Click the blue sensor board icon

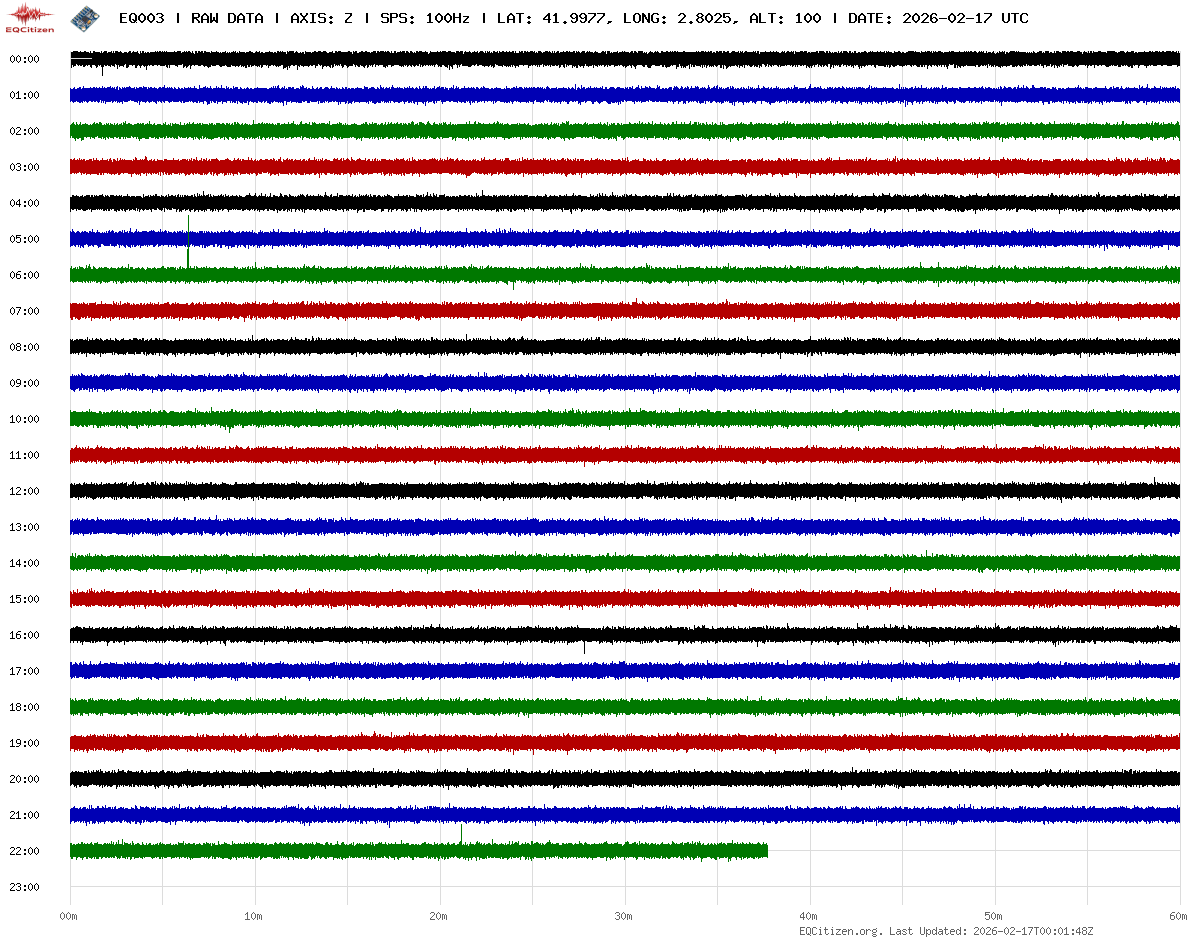[x=83, y=17]
